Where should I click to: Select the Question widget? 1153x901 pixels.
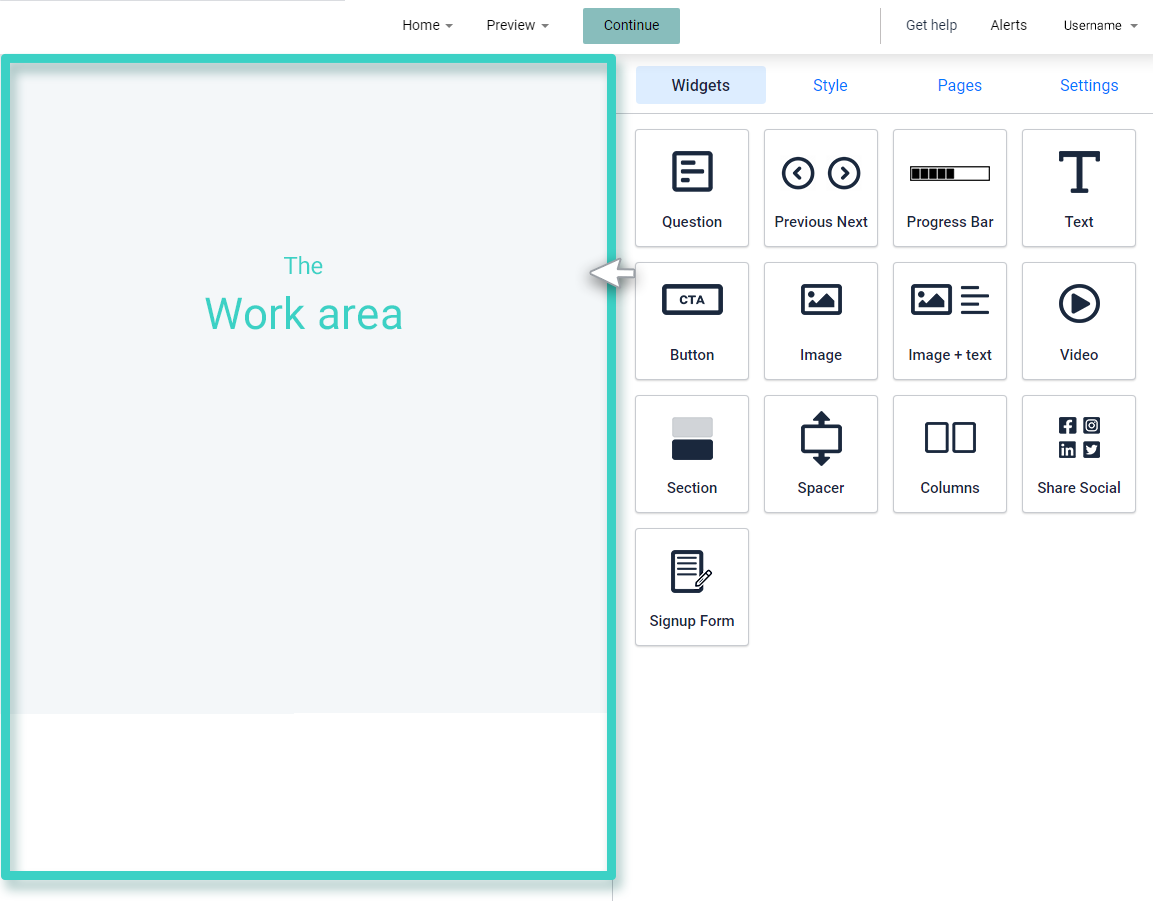691,188
